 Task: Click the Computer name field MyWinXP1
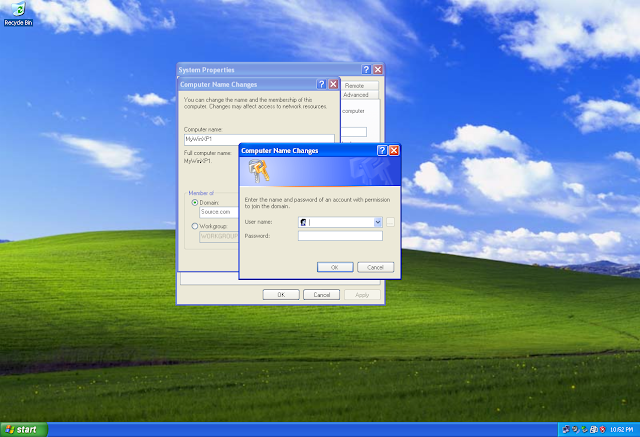[259, 139]
